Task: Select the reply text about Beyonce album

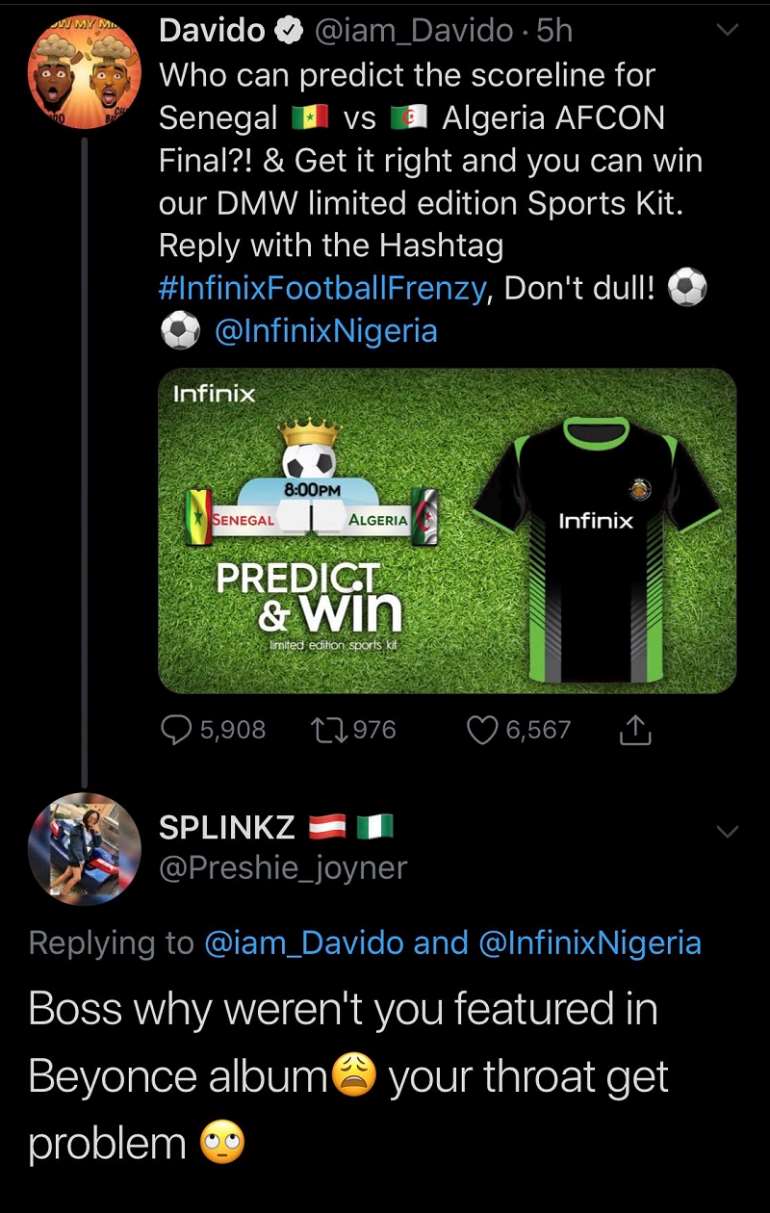Action: [348, 1076]
